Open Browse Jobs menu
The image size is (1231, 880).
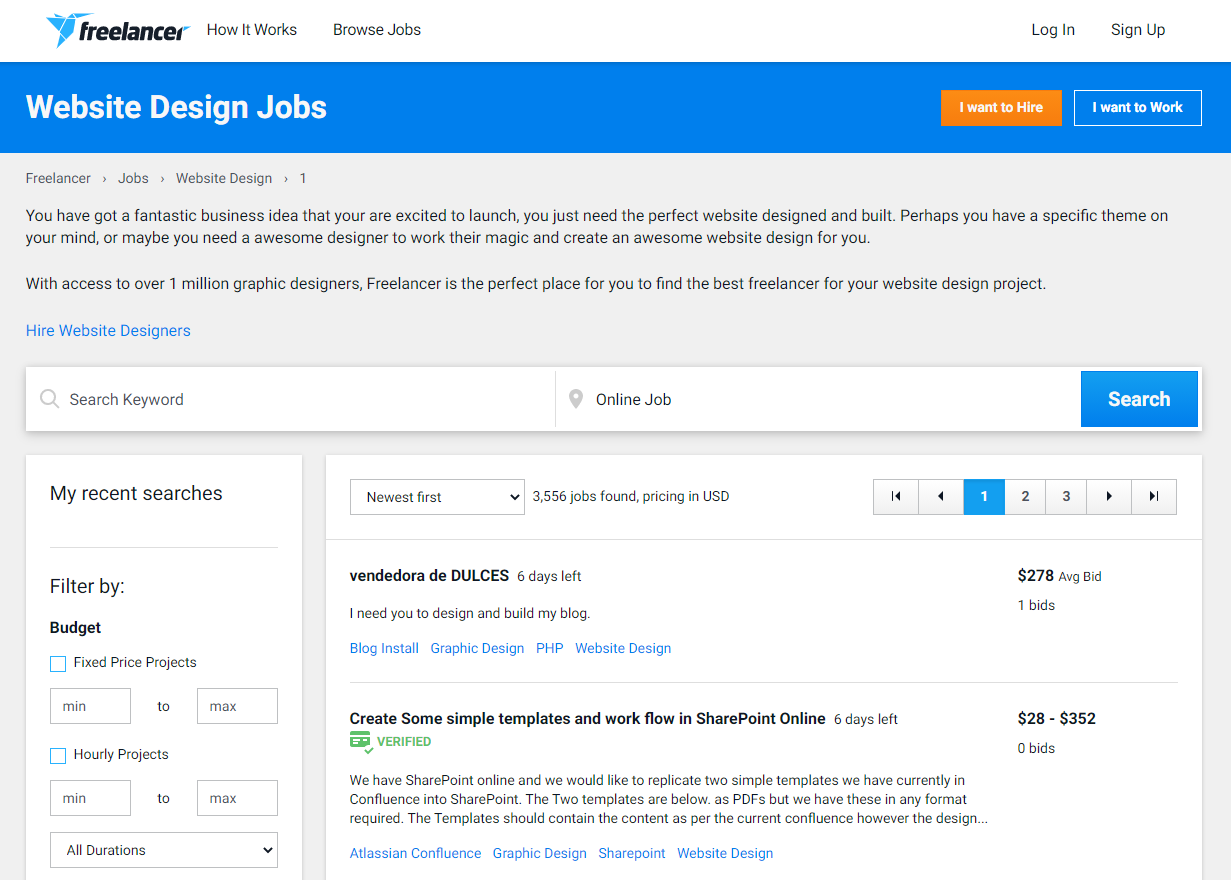point(377,30)
